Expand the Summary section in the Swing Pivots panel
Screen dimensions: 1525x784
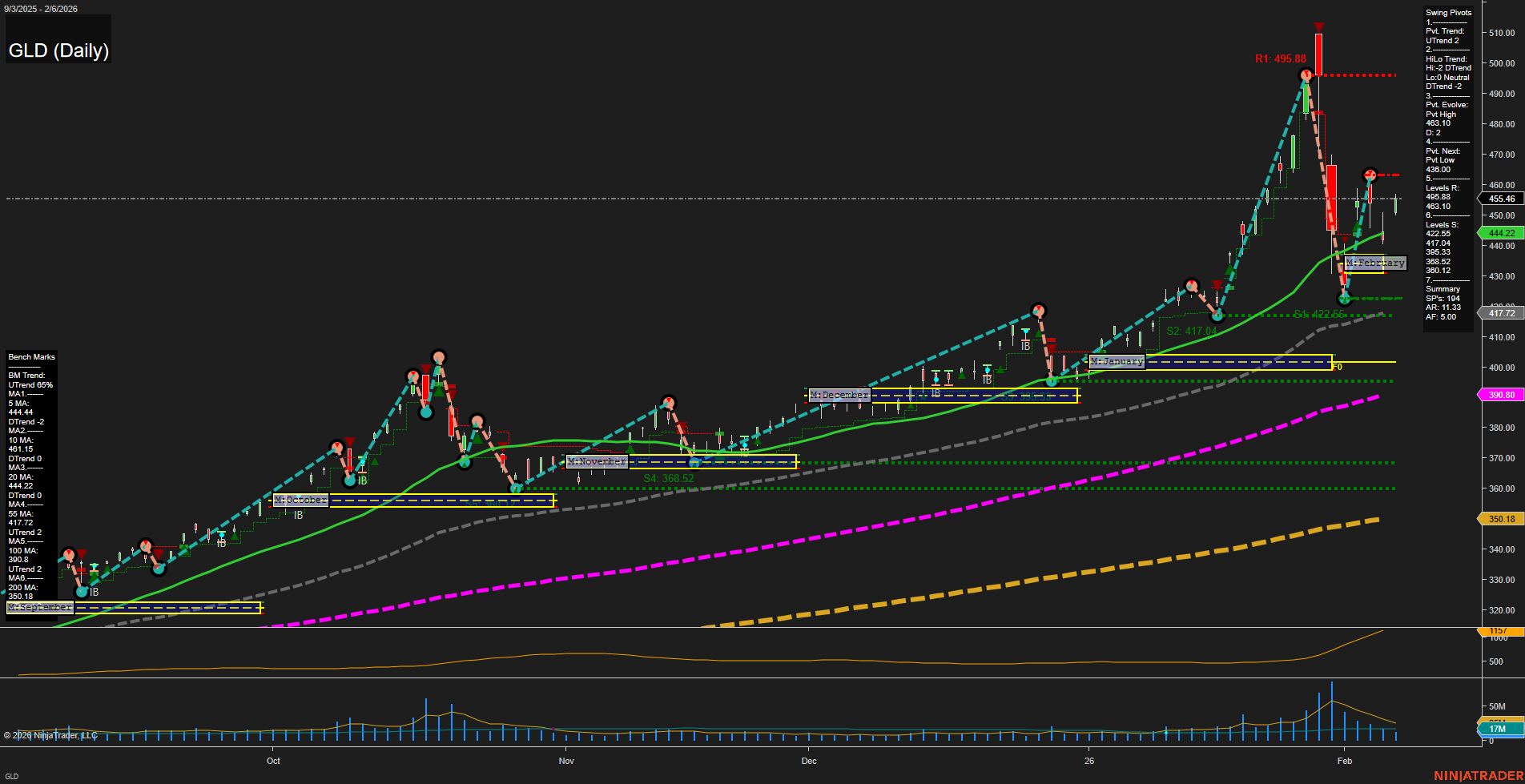point(1441,288)
